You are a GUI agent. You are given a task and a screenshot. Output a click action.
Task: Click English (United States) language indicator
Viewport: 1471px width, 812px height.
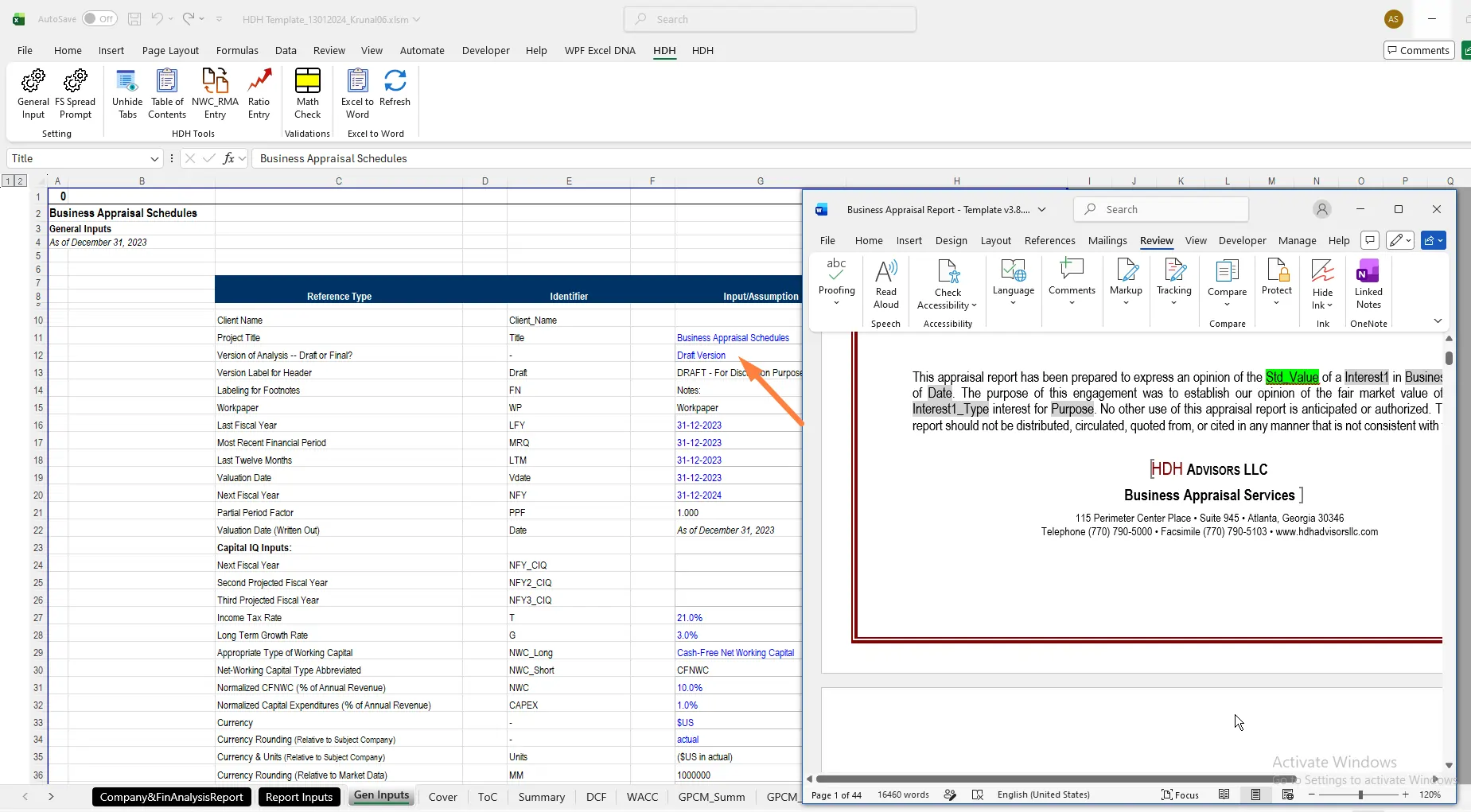point(1043,795)
